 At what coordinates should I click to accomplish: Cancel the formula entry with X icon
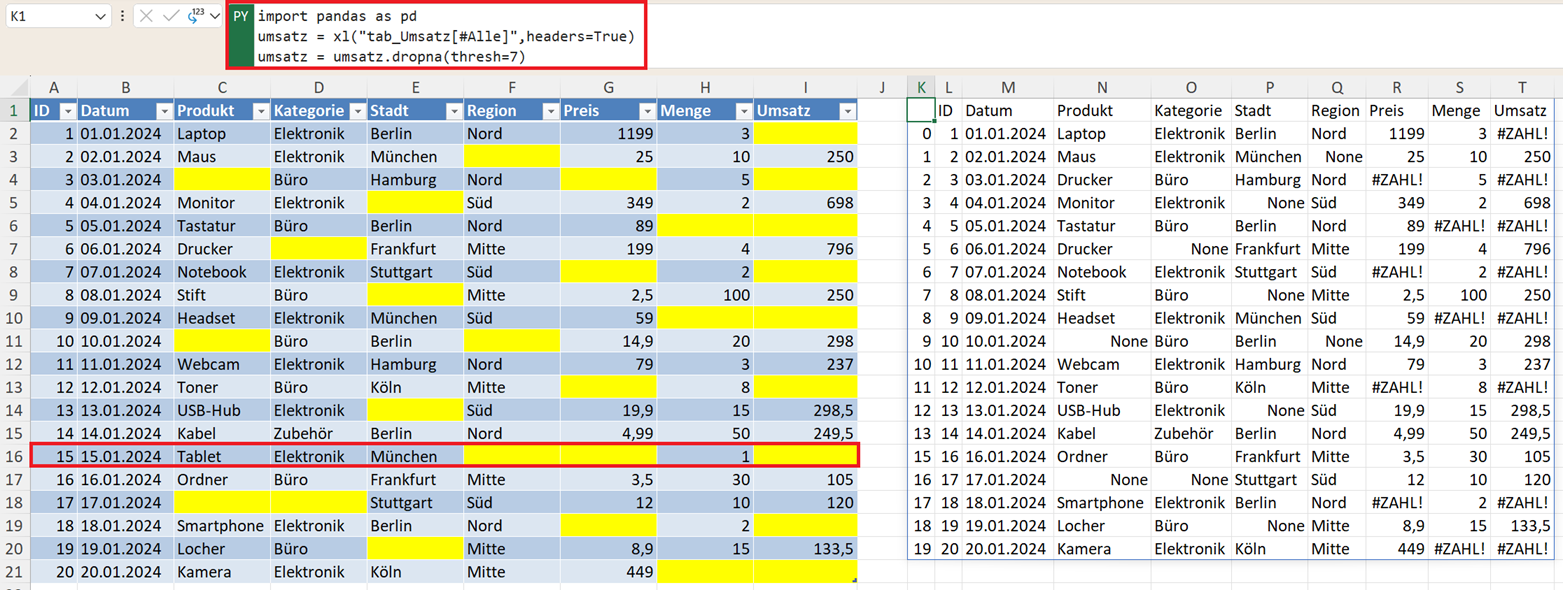(x=147, y=17)
